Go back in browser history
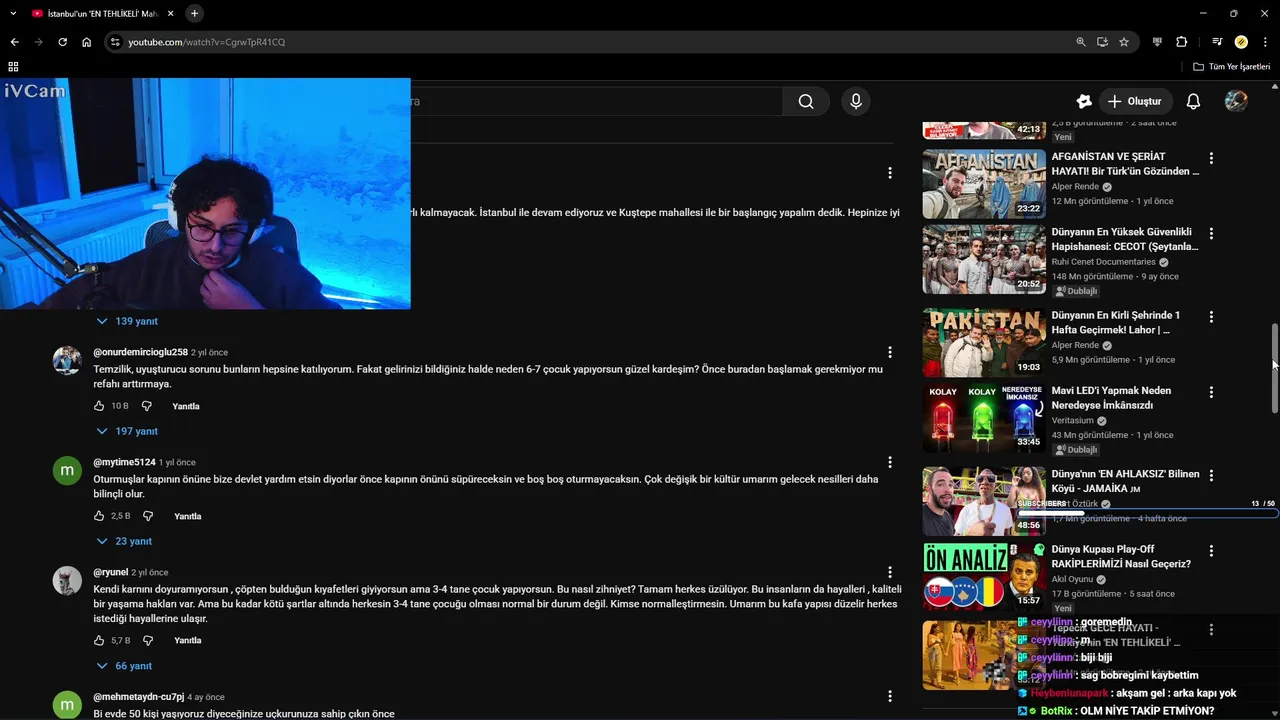 click(14, 42)
